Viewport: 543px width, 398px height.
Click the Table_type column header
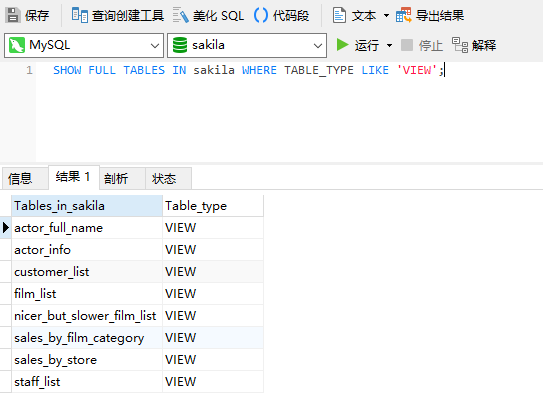(x=213, y=206)
